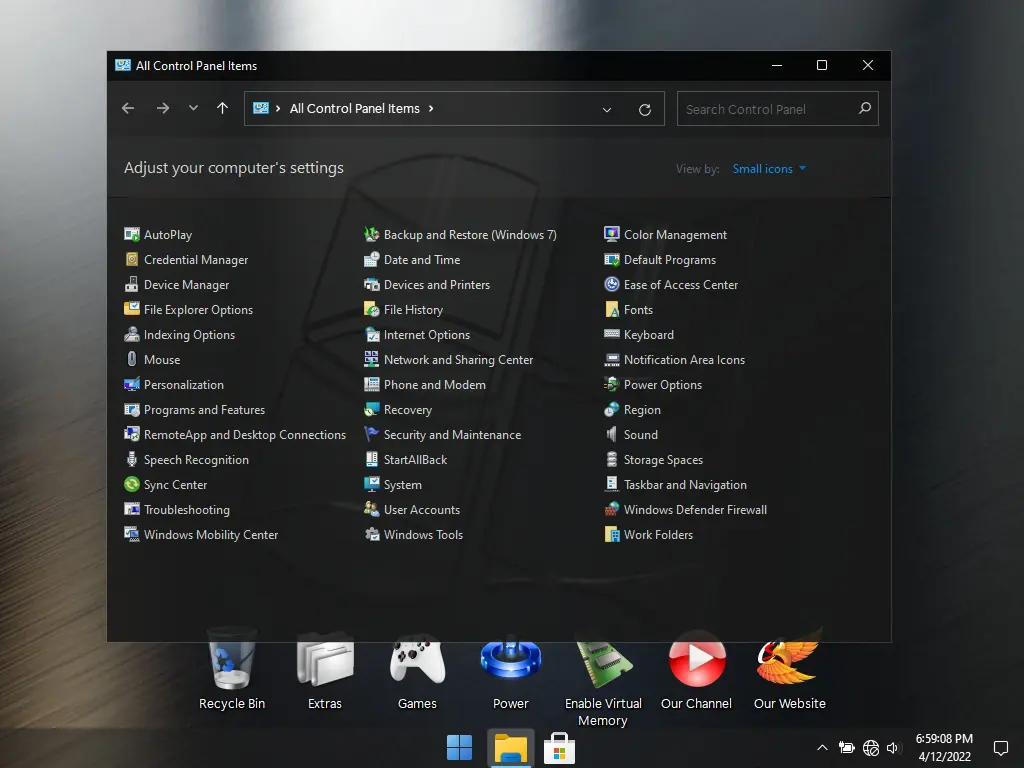The width and height of the screenshot is (1024, 768).
Task: Click the File Explorer Options folder icon
Action: pos(132,310)
